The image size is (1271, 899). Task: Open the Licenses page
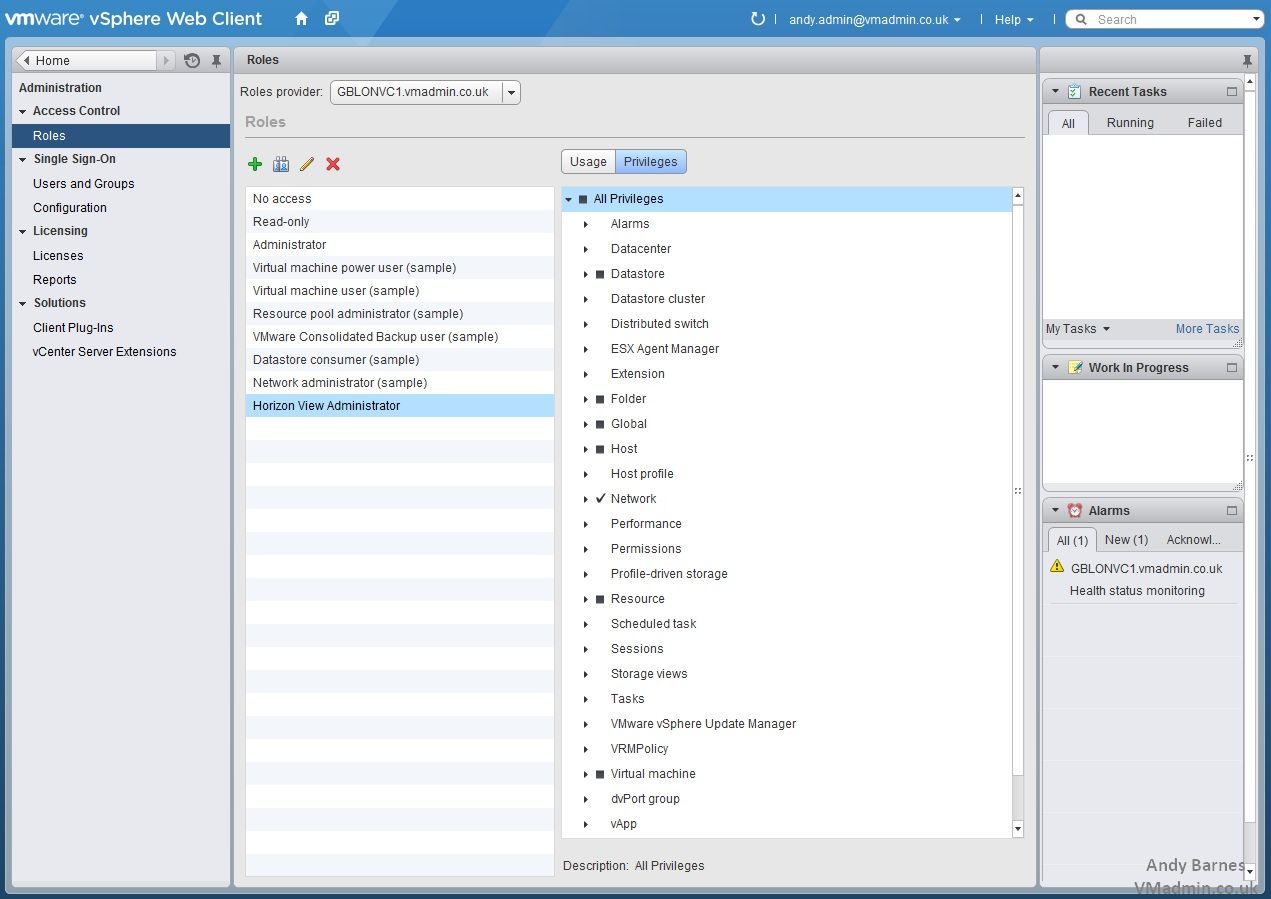[58, 256]
